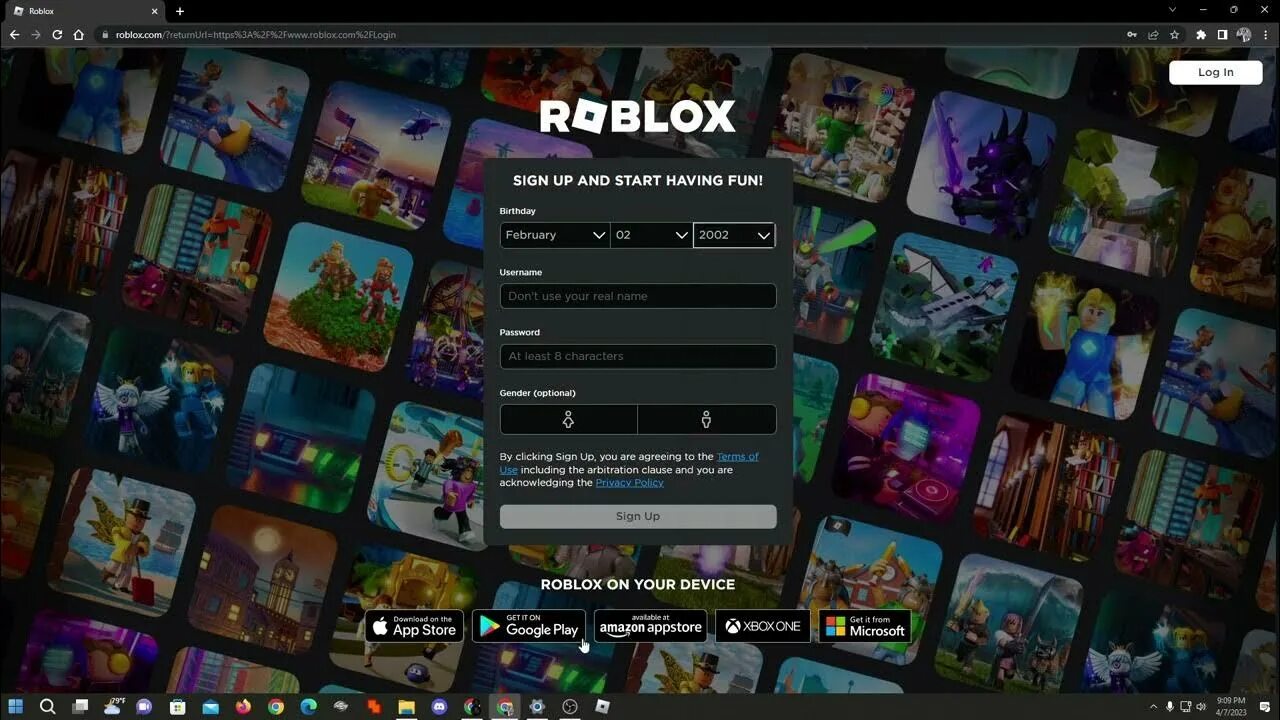Open the browser home page
Image resolution: width=1280 pixels, height=720 pixels.
pos(79,34)
